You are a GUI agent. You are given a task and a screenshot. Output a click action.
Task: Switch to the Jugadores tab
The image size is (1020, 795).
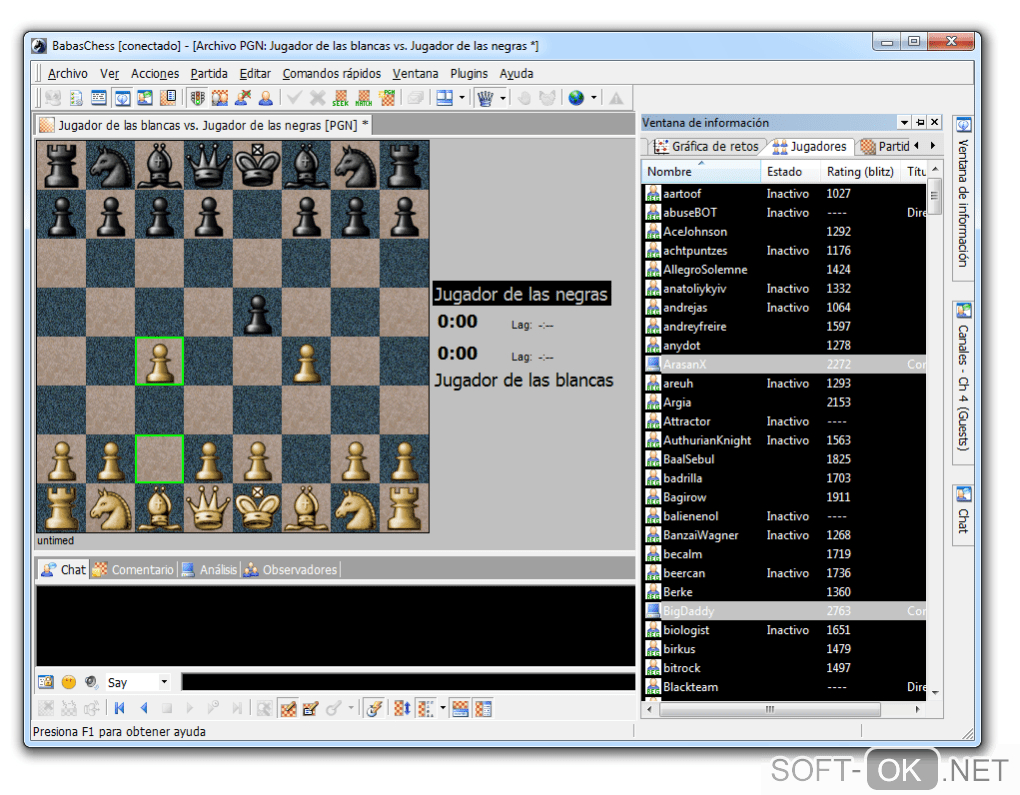coord(810,146)
